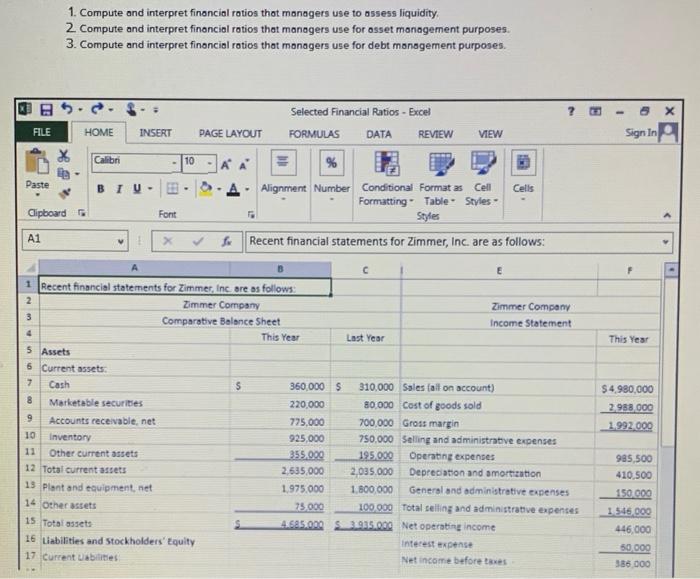Switch to the HOME tab
Screen dimensions: 700x579
(x=99, y=133)
